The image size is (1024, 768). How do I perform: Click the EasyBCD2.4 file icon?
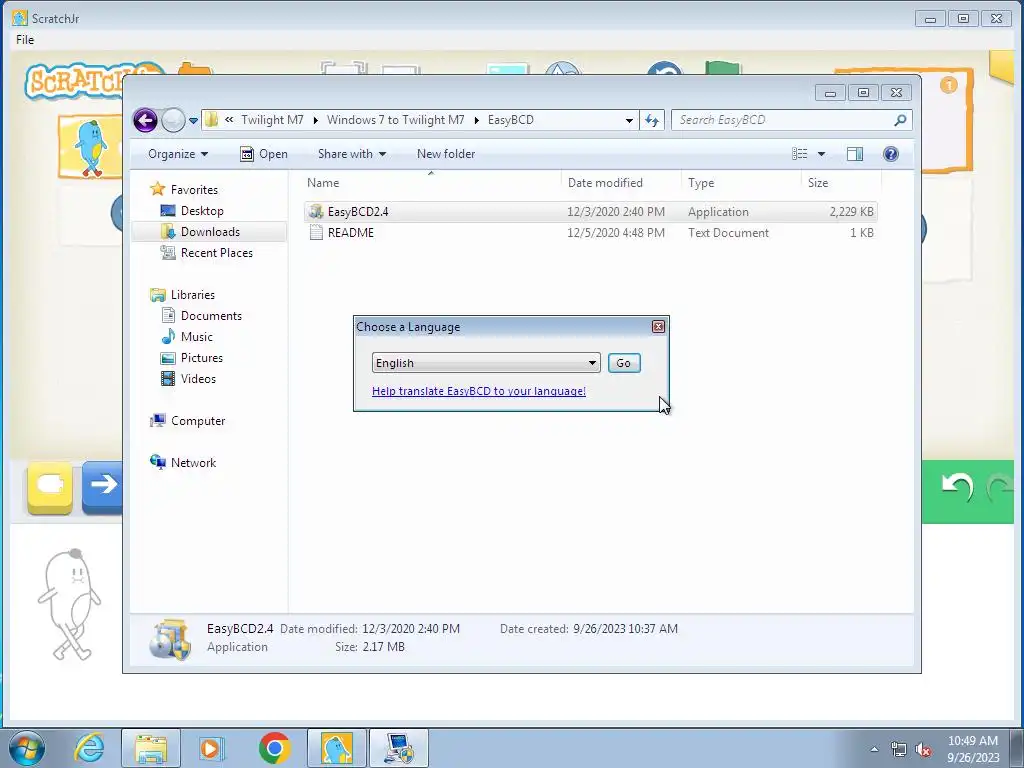[316, 212]
